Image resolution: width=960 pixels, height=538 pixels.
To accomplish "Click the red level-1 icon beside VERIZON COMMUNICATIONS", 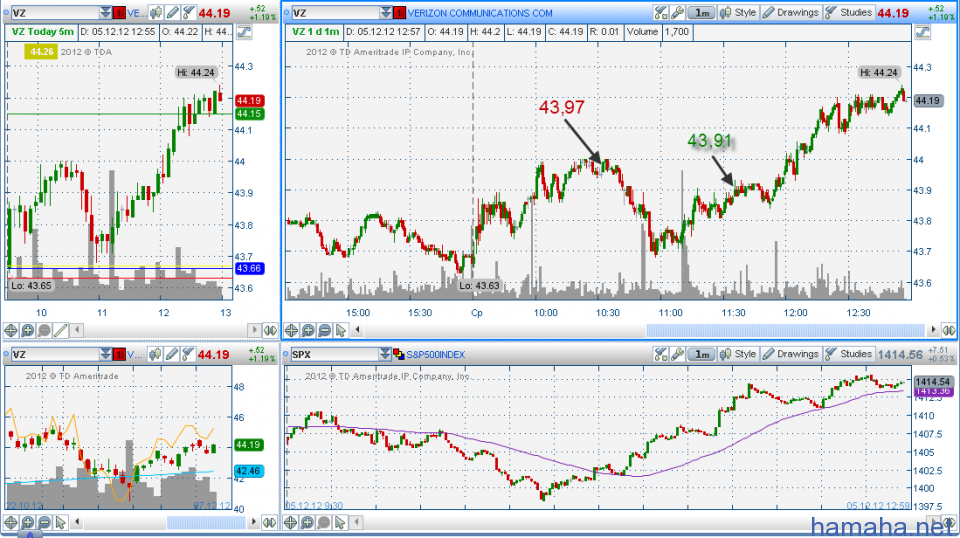I will 399,13.
